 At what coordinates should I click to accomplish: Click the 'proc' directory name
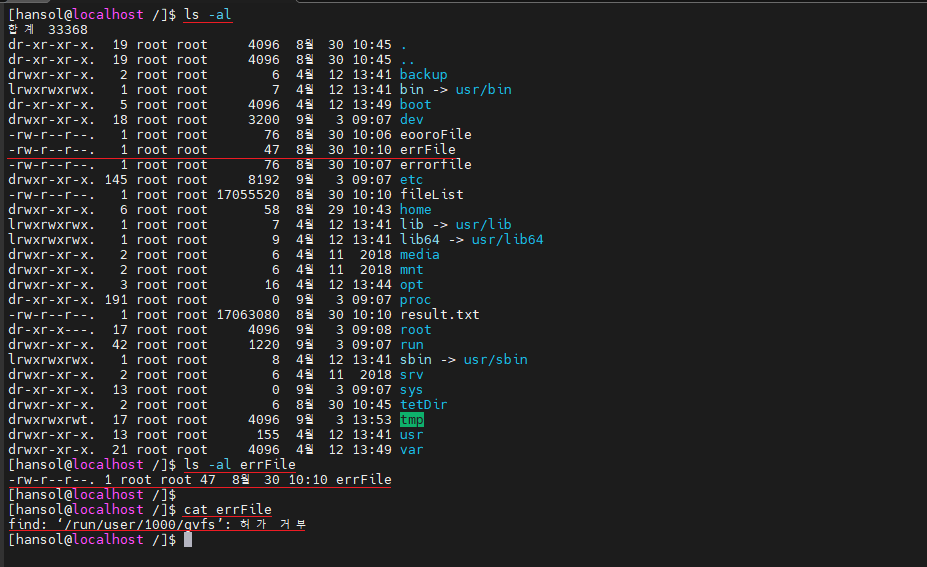tap(415, 300)
